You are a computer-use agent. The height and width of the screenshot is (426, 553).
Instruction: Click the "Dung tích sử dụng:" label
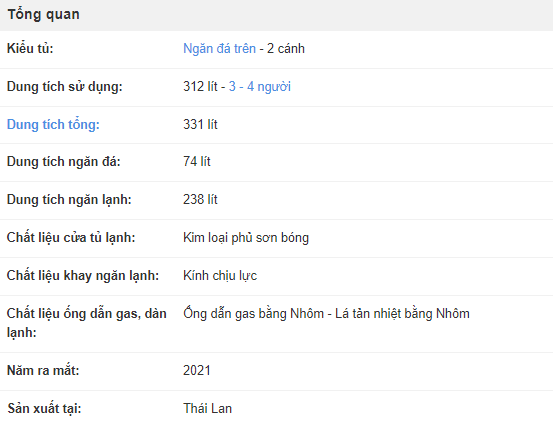65,87
